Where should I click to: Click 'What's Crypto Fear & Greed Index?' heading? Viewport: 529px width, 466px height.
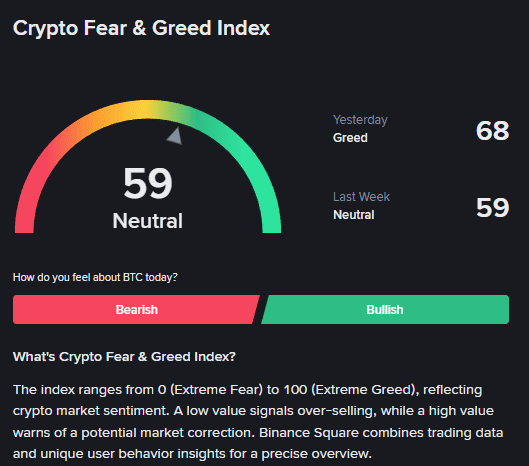coord(124,357)
